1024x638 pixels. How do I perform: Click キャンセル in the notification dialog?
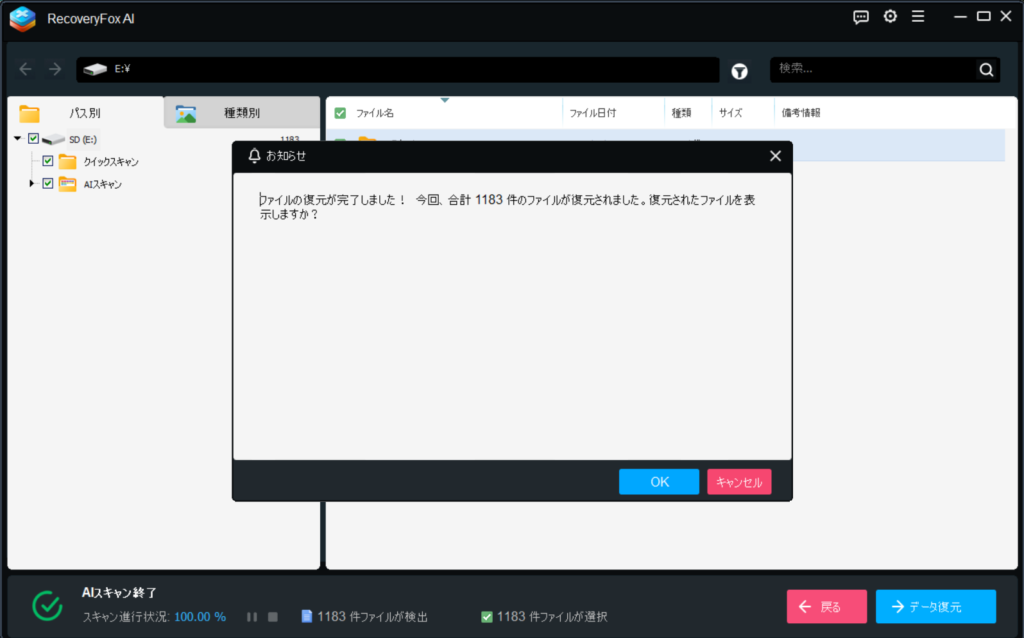[739, 482]
